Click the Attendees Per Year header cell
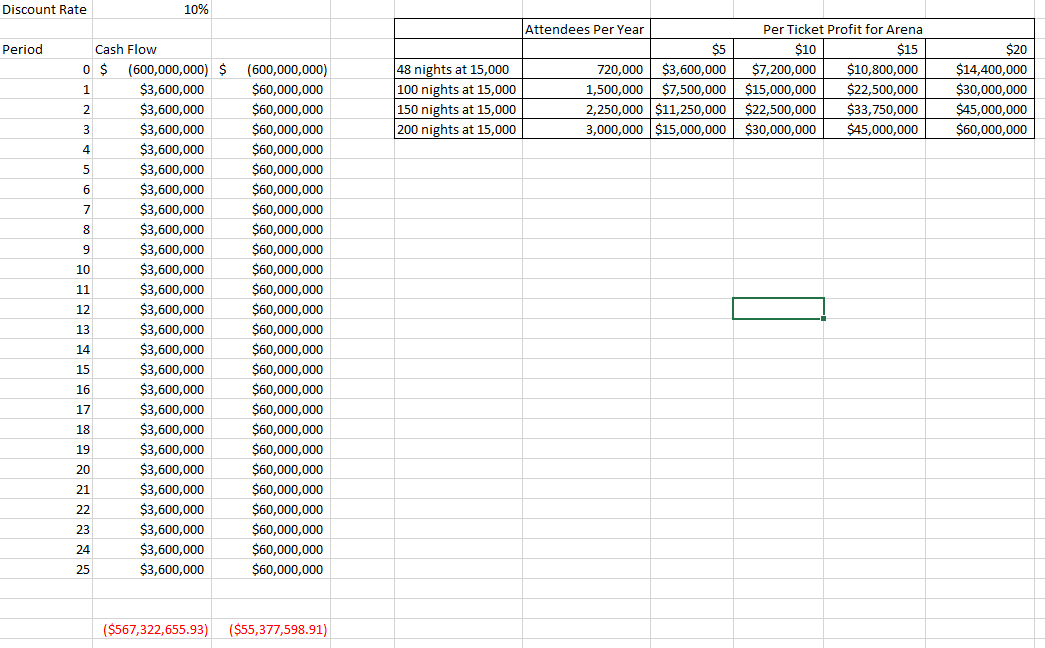 pos(585,29)
